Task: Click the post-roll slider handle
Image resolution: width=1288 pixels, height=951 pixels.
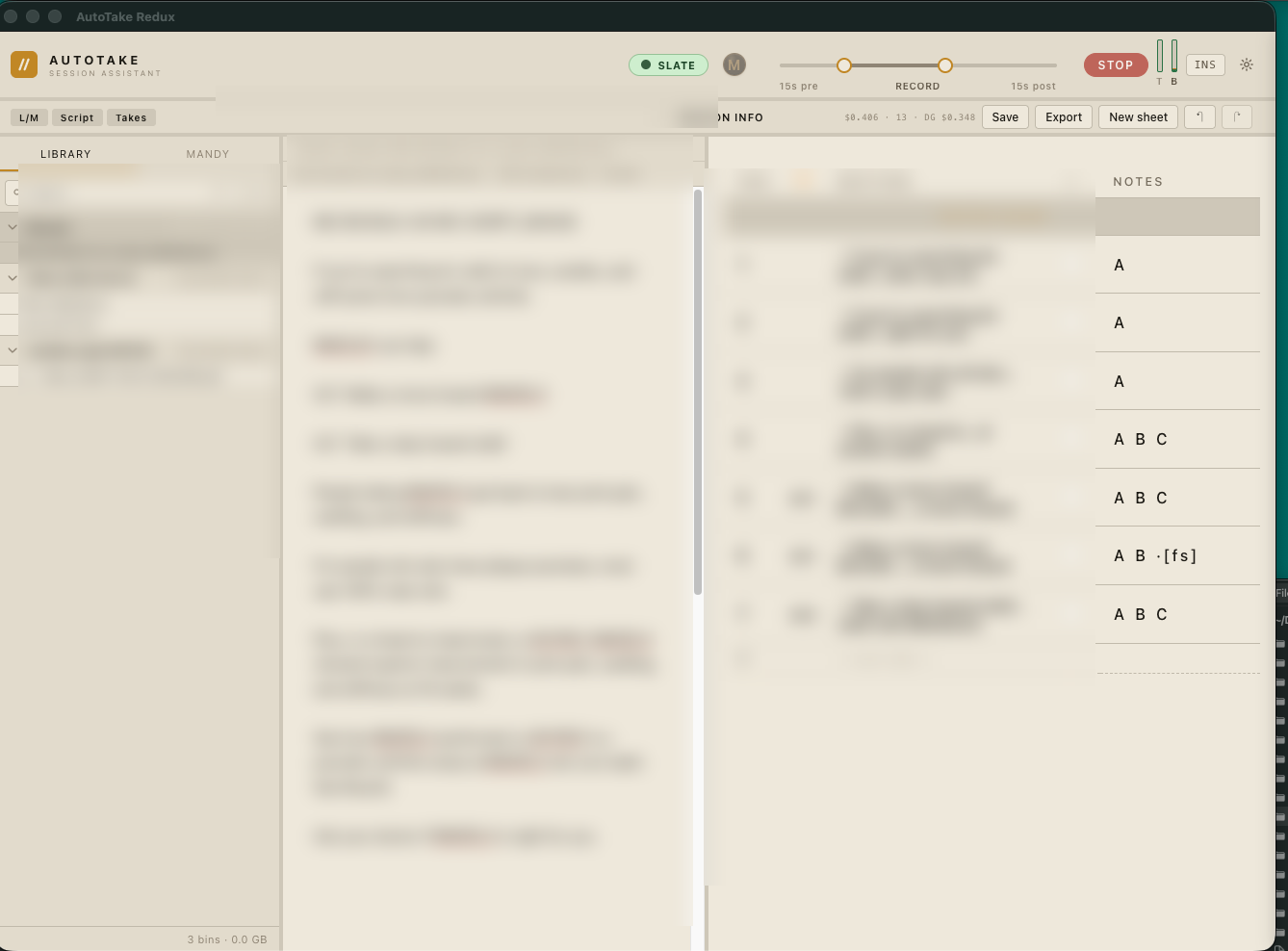Action: [x=945, y=65]
